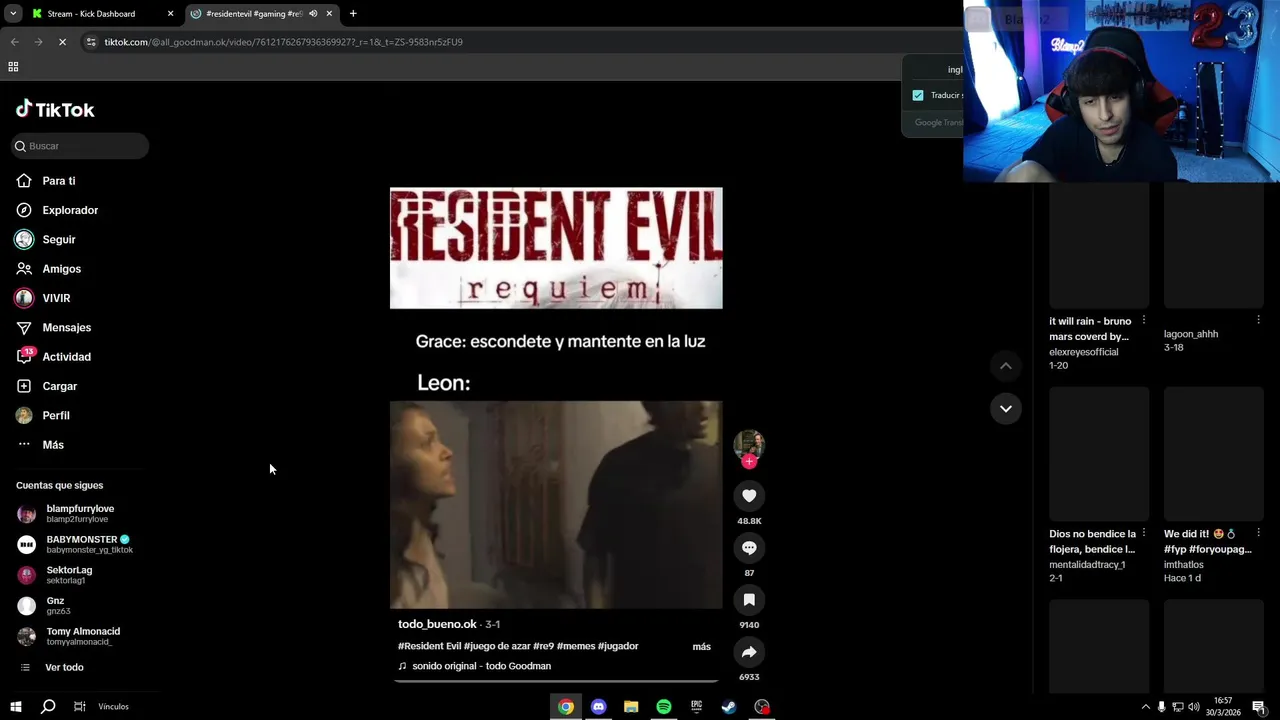Follow creator with red plus badge

coord(749,461)
